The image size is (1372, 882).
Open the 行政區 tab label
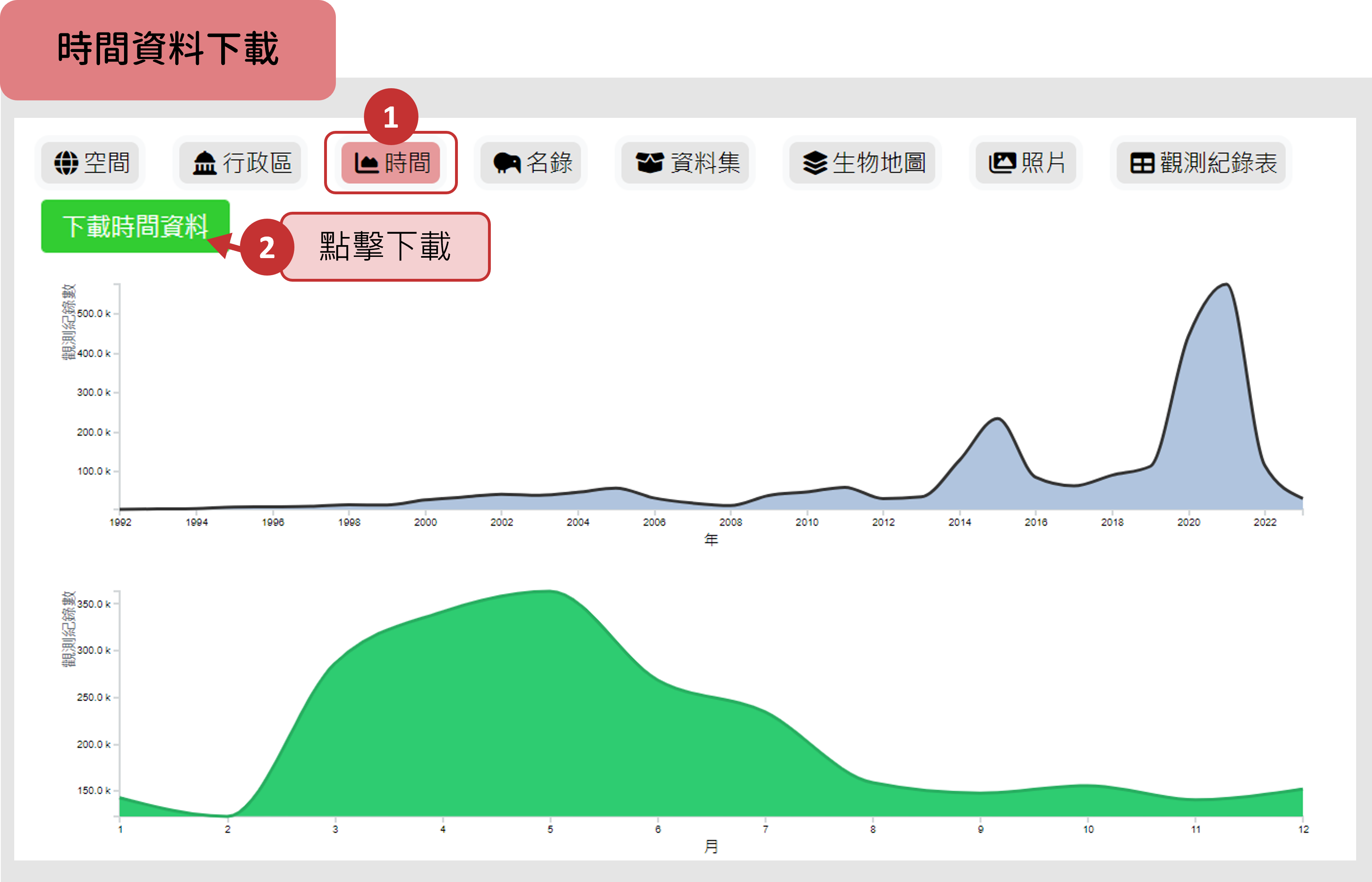point(257,163)
